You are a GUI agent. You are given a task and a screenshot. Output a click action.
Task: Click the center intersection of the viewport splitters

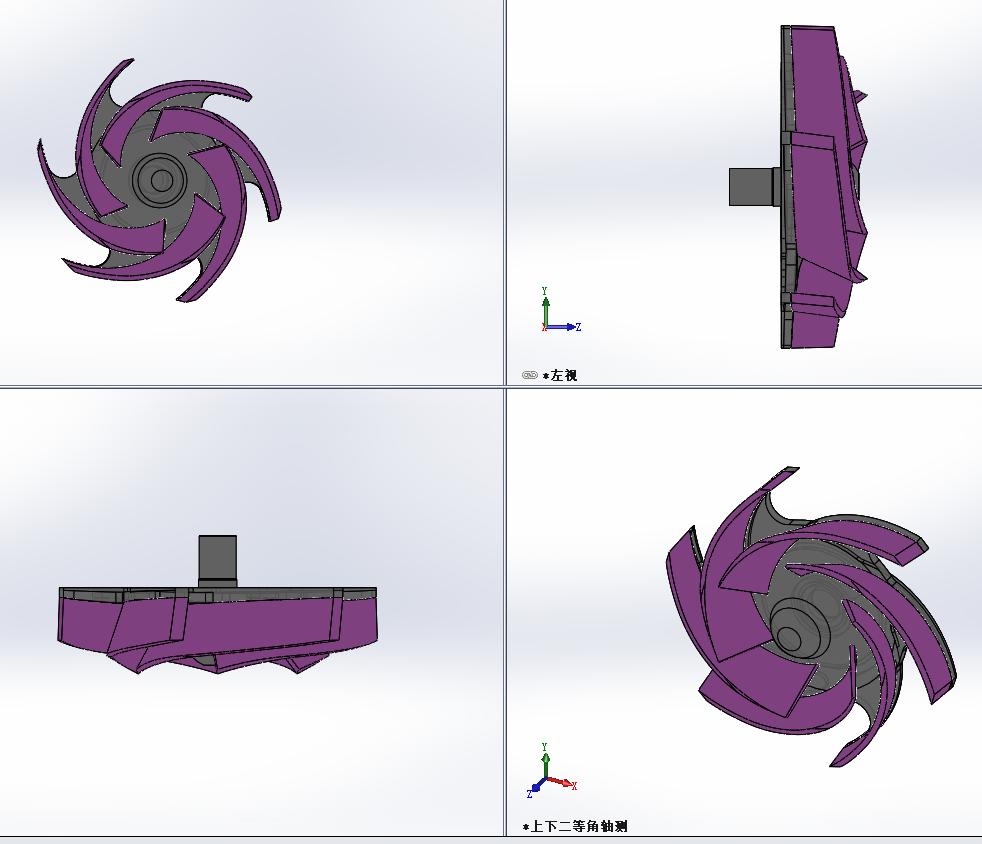[x=505, y=386]
